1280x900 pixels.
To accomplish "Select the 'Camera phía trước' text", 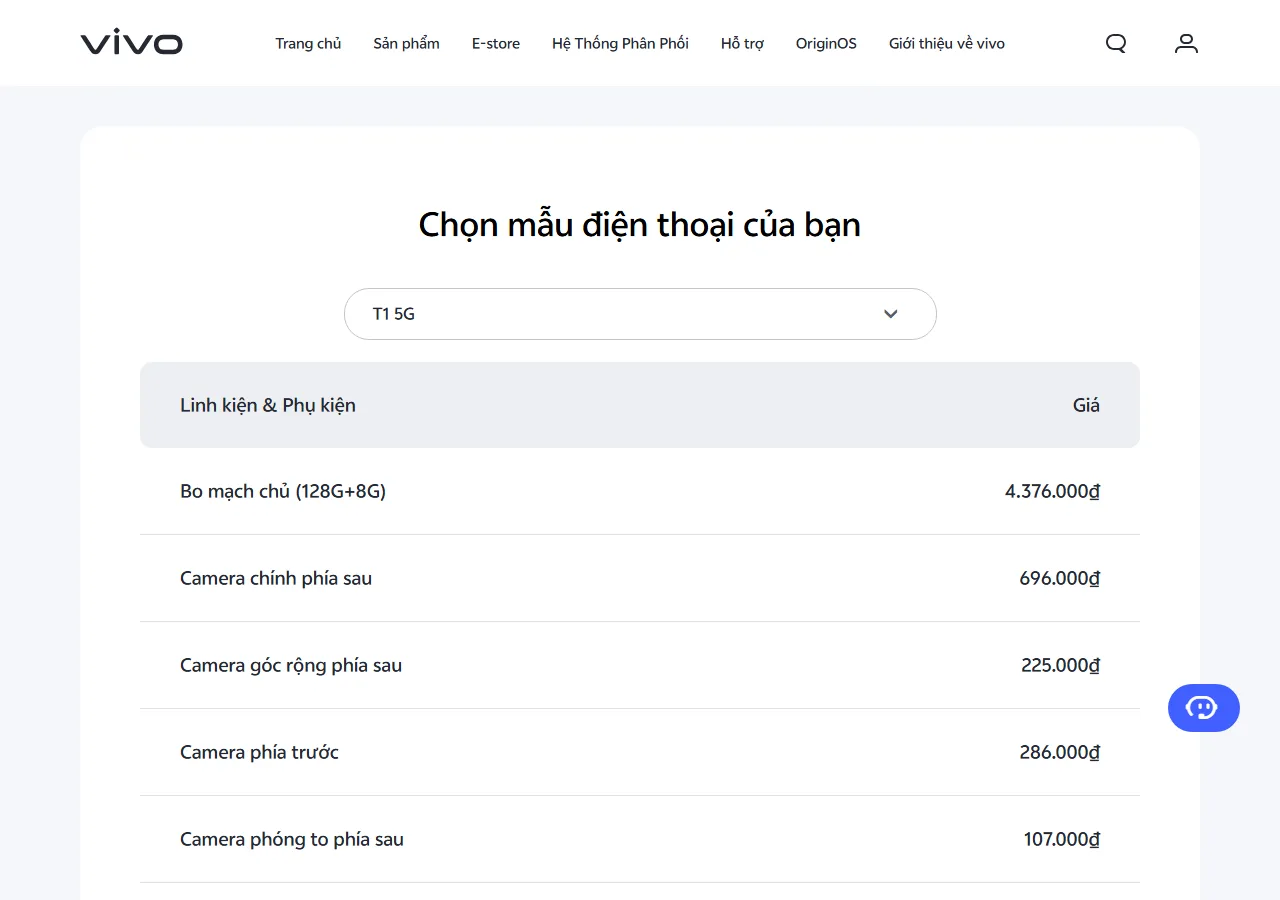I will (x=259, y=752).
